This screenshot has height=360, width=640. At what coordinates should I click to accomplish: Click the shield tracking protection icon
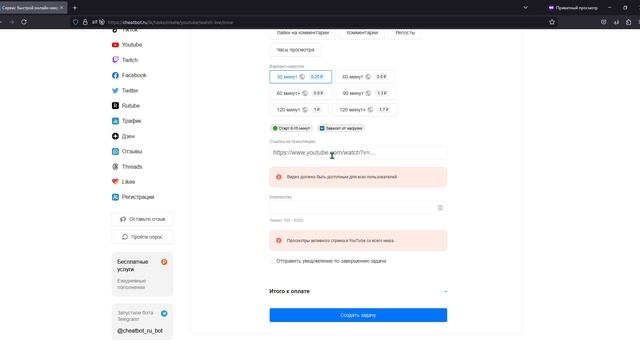tap(76, 22)
